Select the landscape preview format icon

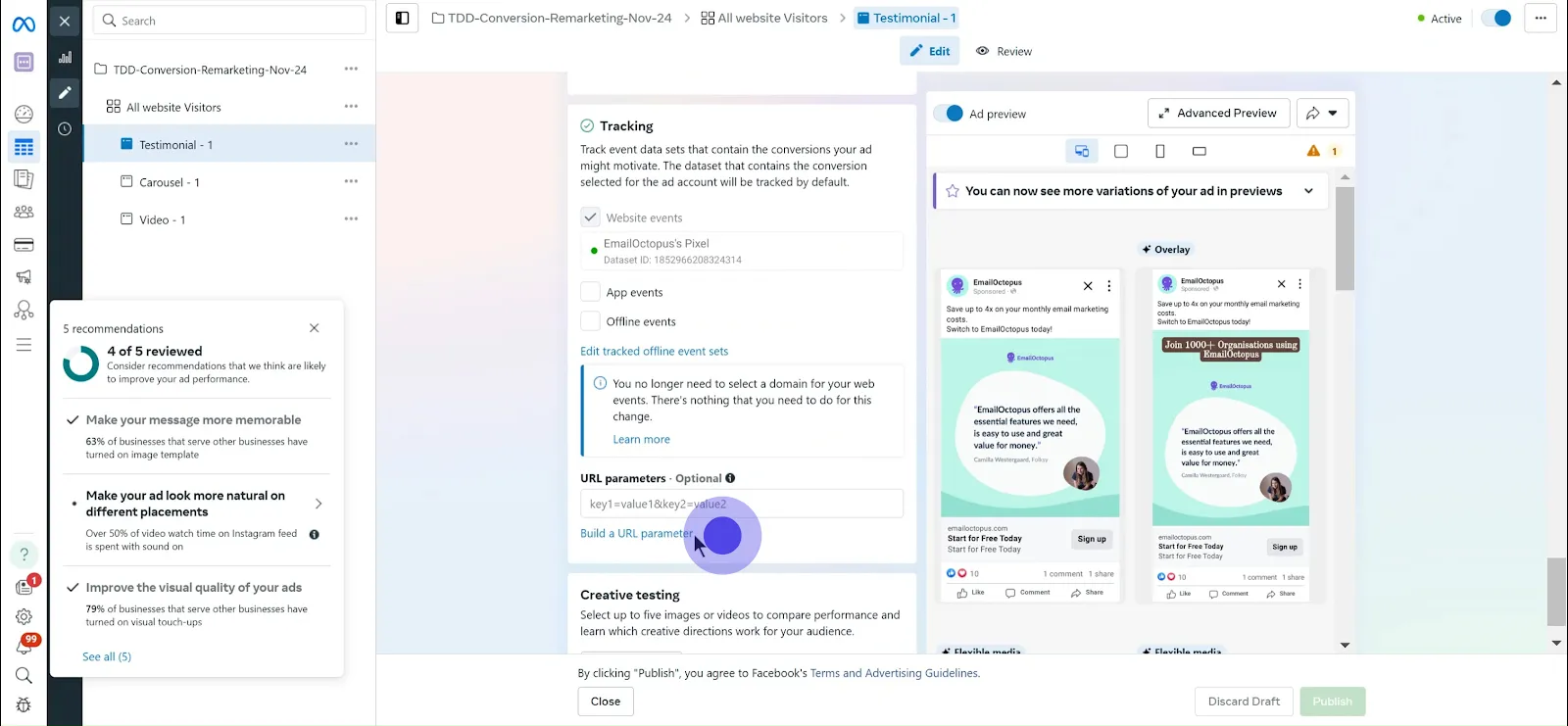point(1200,151)
